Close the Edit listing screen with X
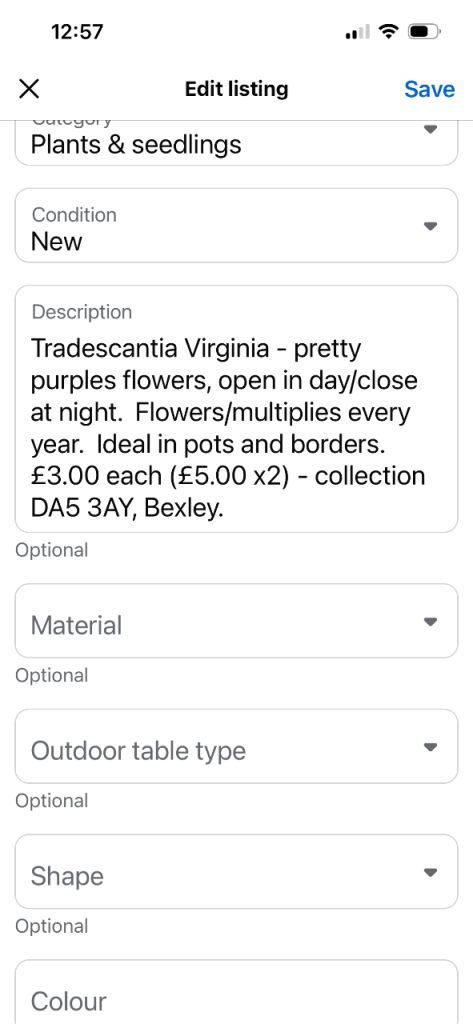The image size is (473, 1024). click(29, 89)
